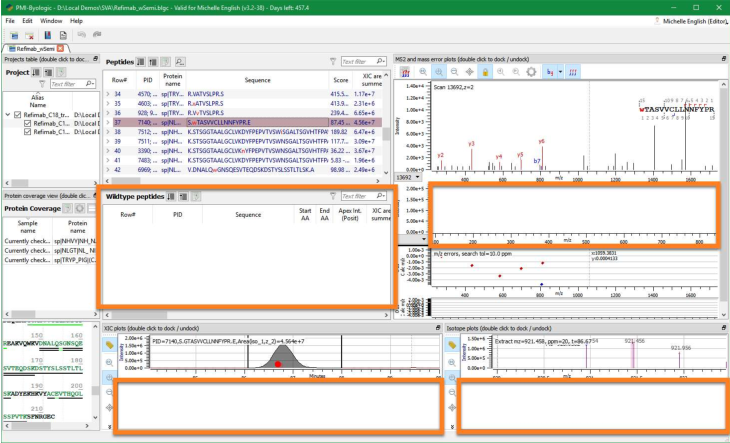Click the document report toolbar icon

63,35
